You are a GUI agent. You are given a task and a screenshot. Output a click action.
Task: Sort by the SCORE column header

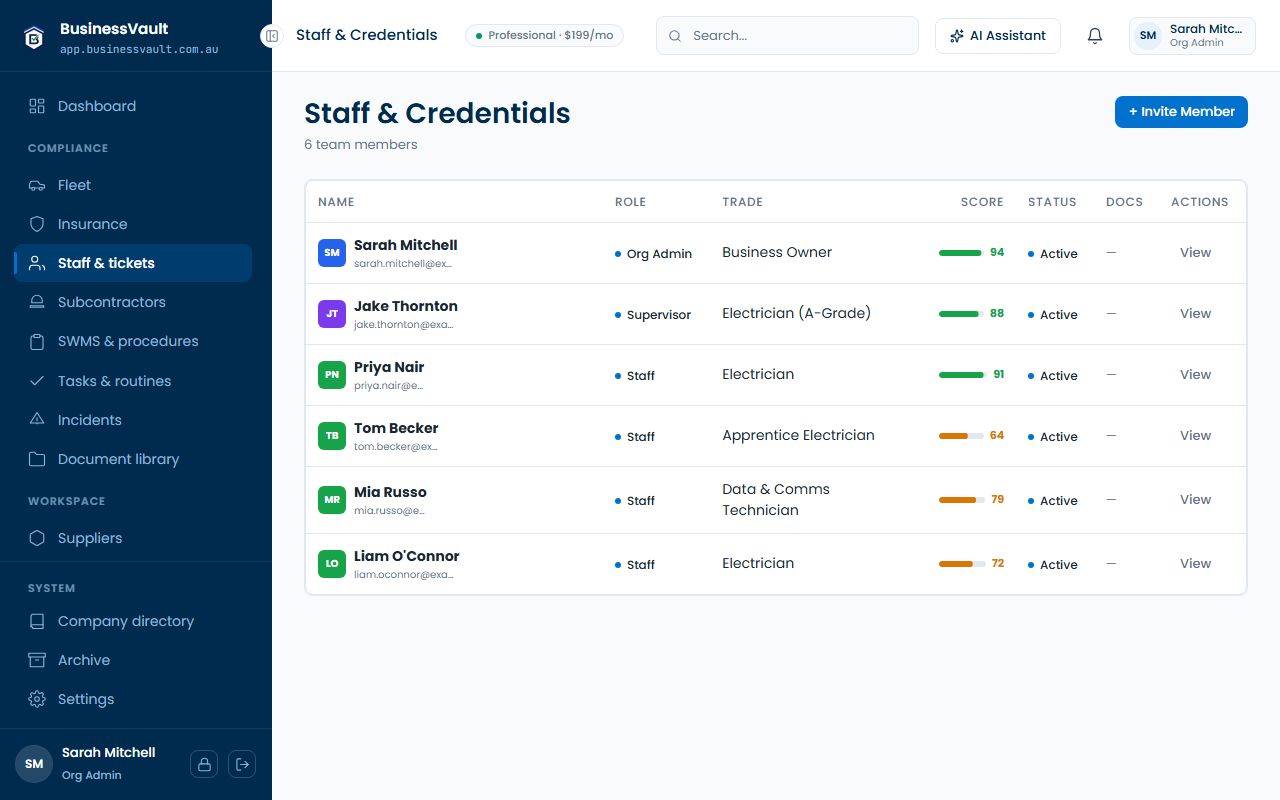point(982,202)
